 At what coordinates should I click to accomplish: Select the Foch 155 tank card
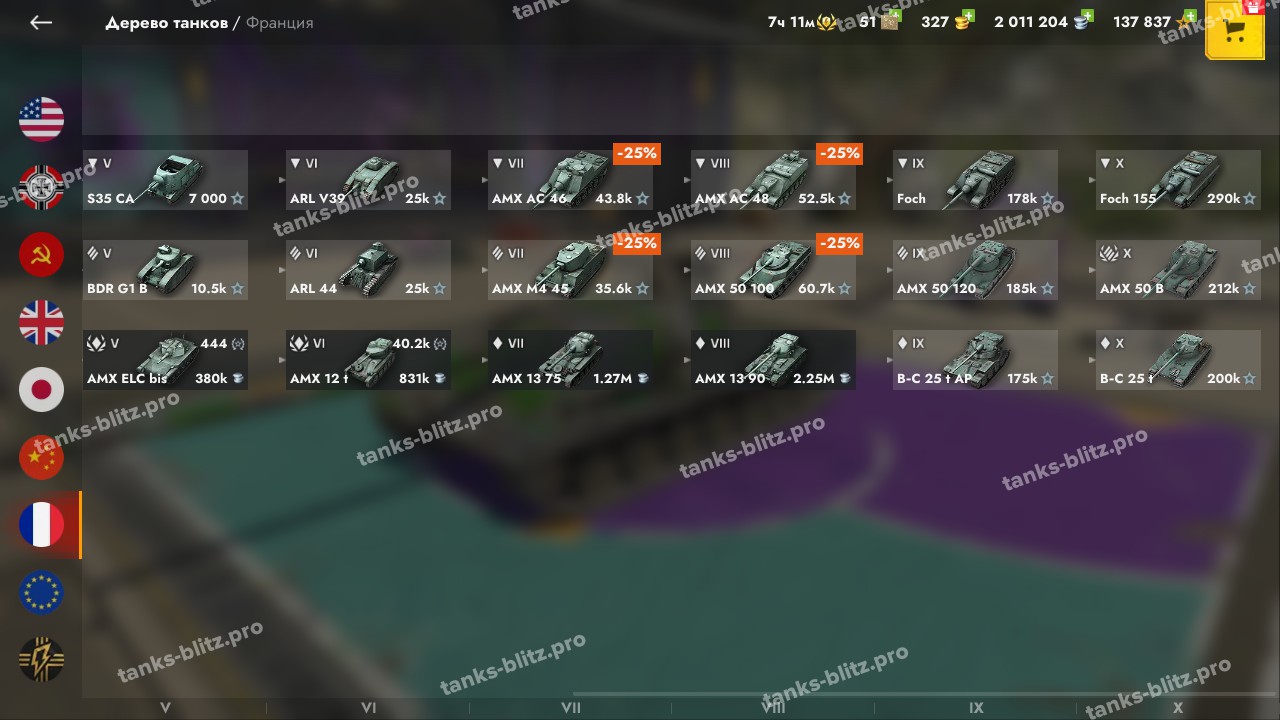(1178, 180)
